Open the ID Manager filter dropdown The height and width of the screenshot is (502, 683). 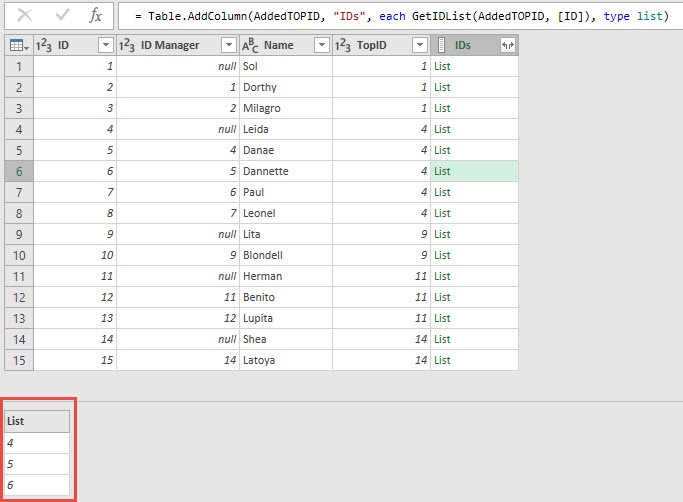[x=229, y=45]
